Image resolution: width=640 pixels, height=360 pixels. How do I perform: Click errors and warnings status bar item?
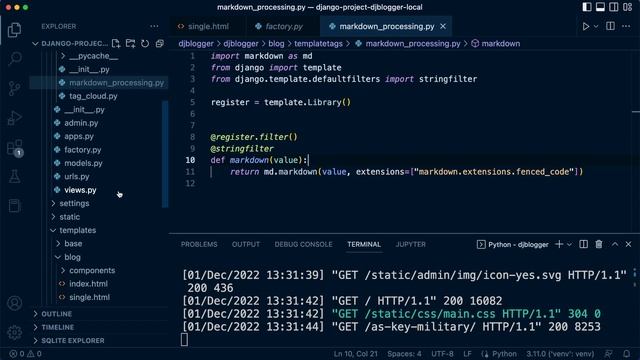pos(25,354)
